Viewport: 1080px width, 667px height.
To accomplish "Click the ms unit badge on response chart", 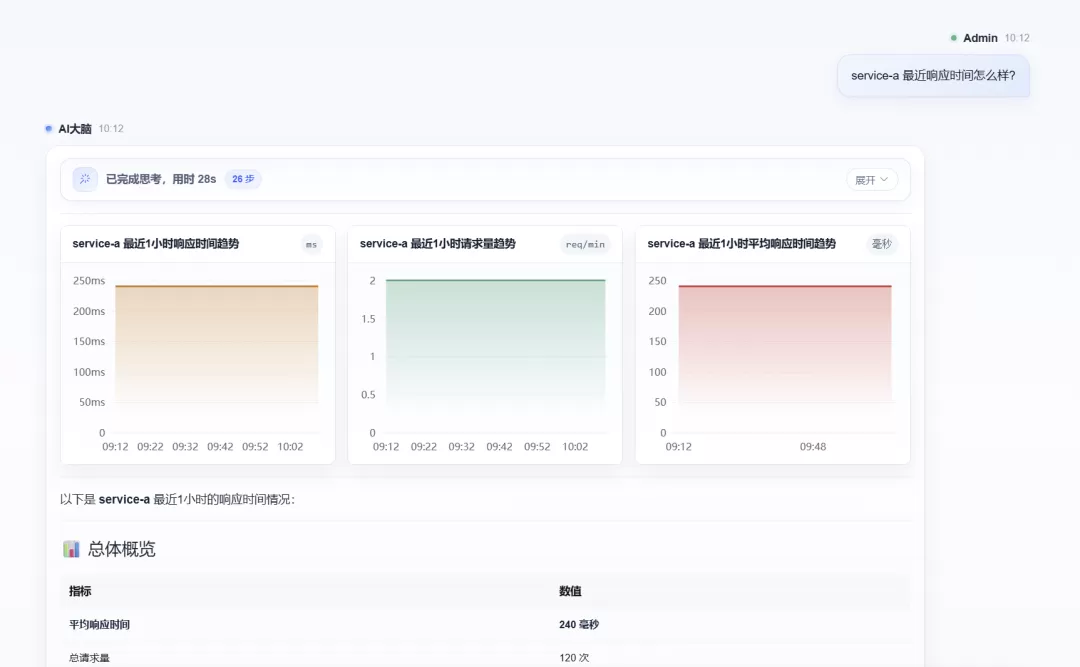I will [311, 245].
